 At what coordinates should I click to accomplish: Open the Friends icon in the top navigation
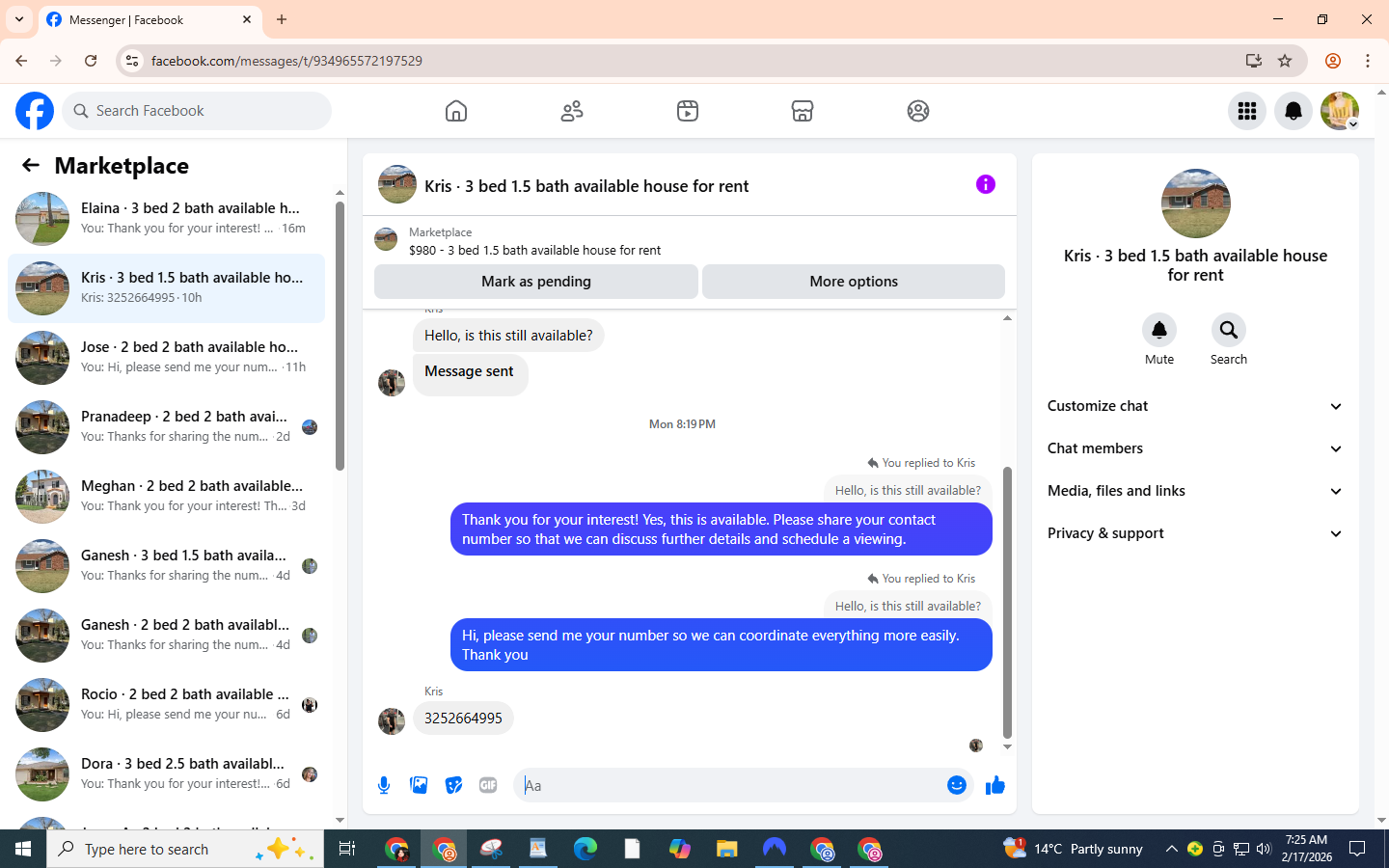tap(572, 111)
